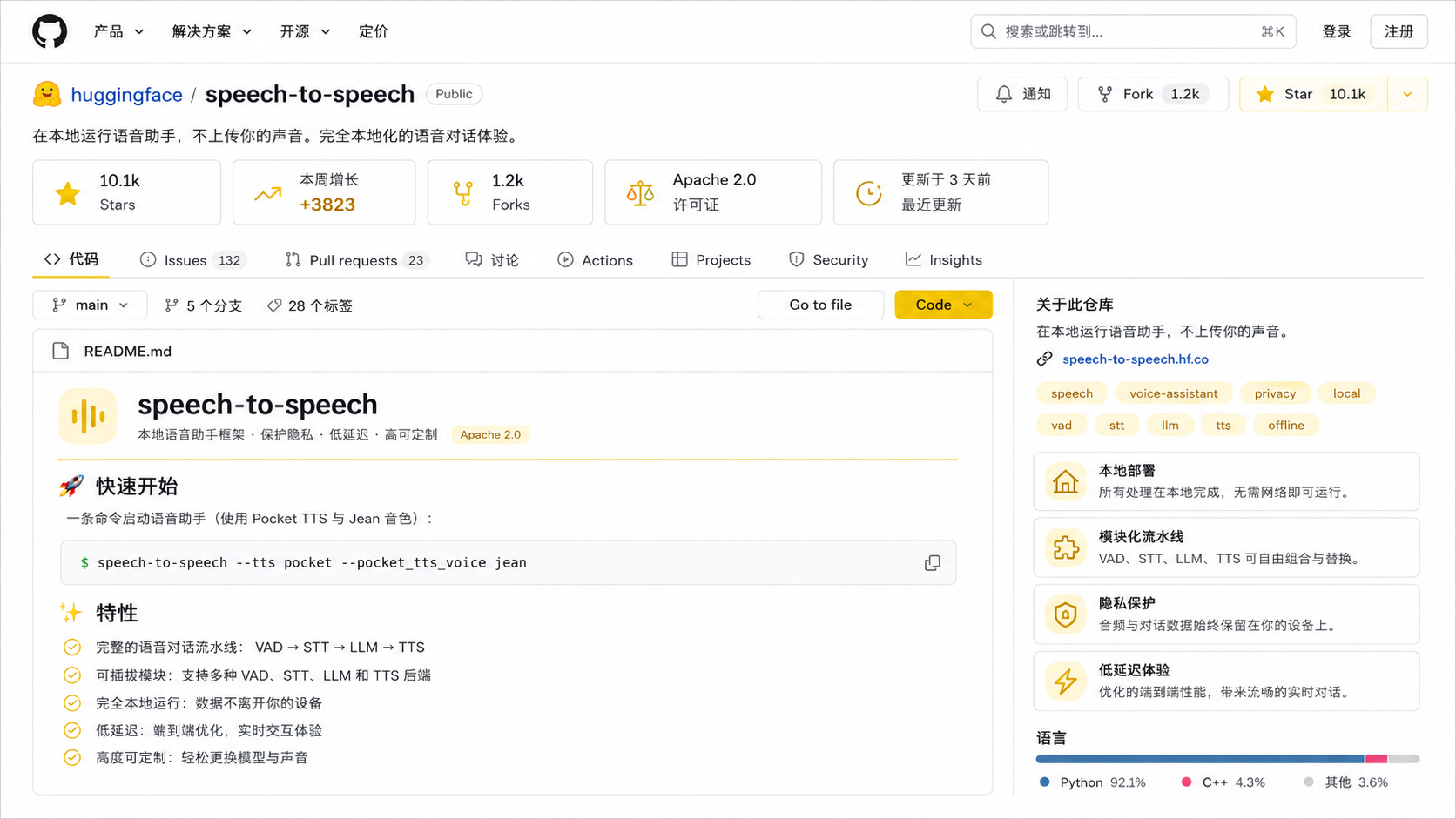1456x819 pixels.
Task: Click the offline topic tag
Action: (x=1285, y=425)
